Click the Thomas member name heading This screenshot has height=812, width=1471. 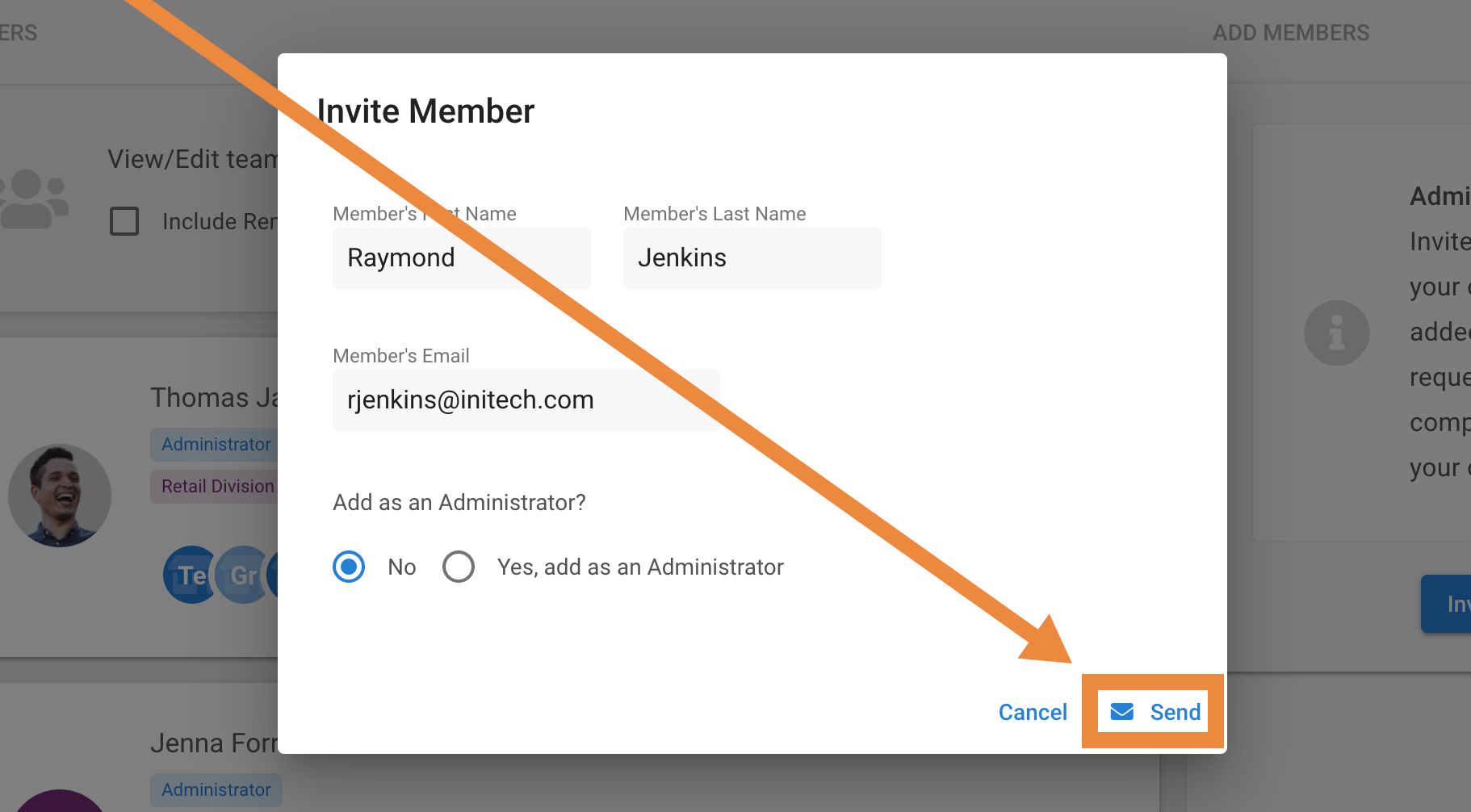coord(215,397)
